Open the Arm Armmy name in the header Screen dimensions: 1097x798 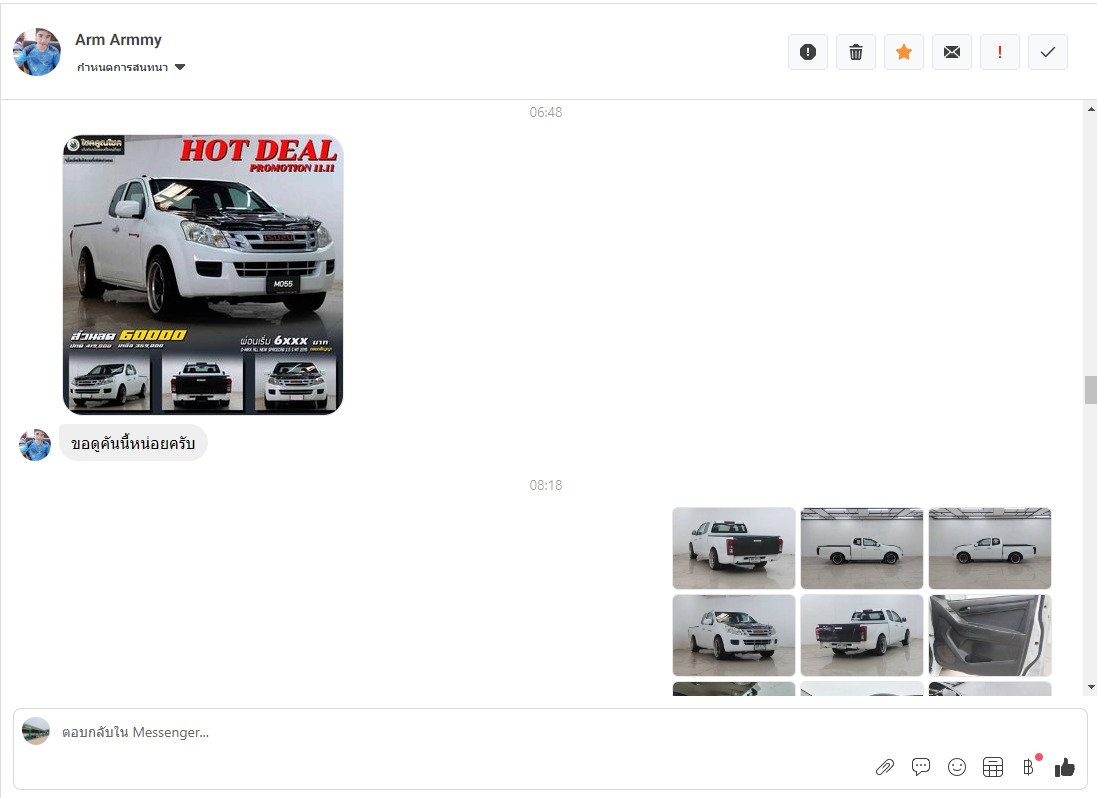click(118, 40)
